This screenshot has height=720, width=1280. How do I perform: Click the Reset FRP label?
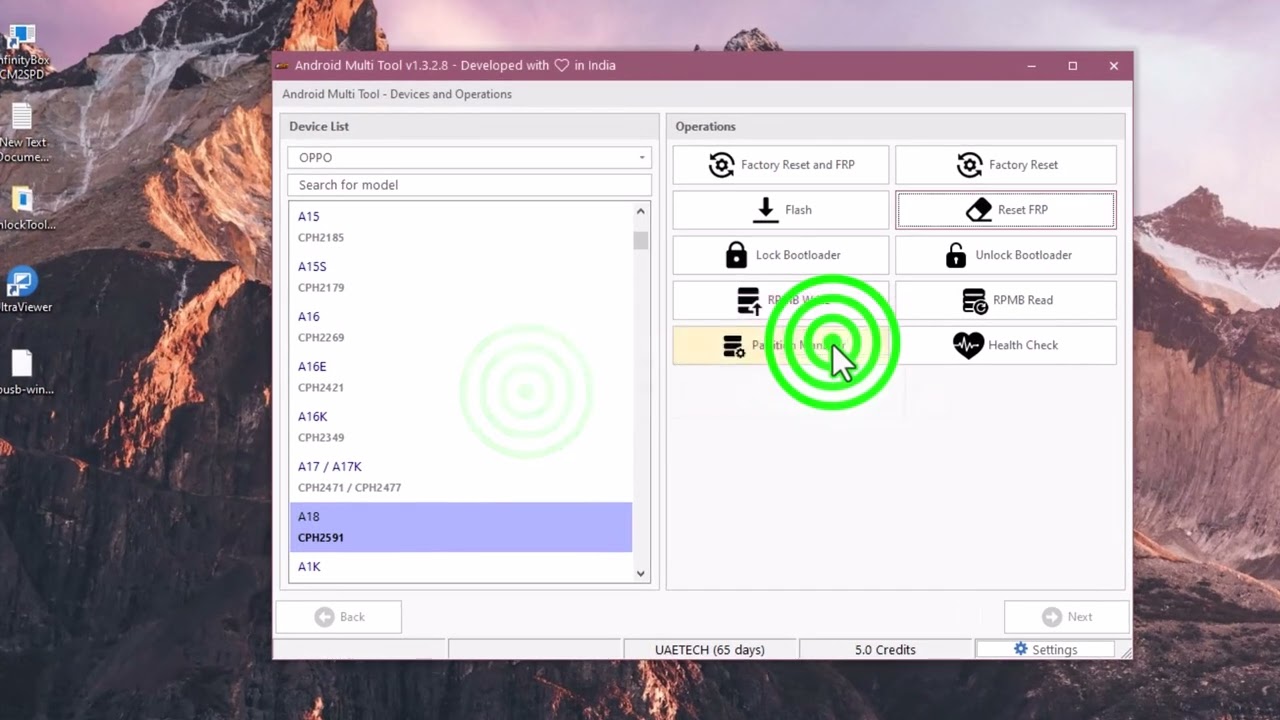tap(1023, 210)
